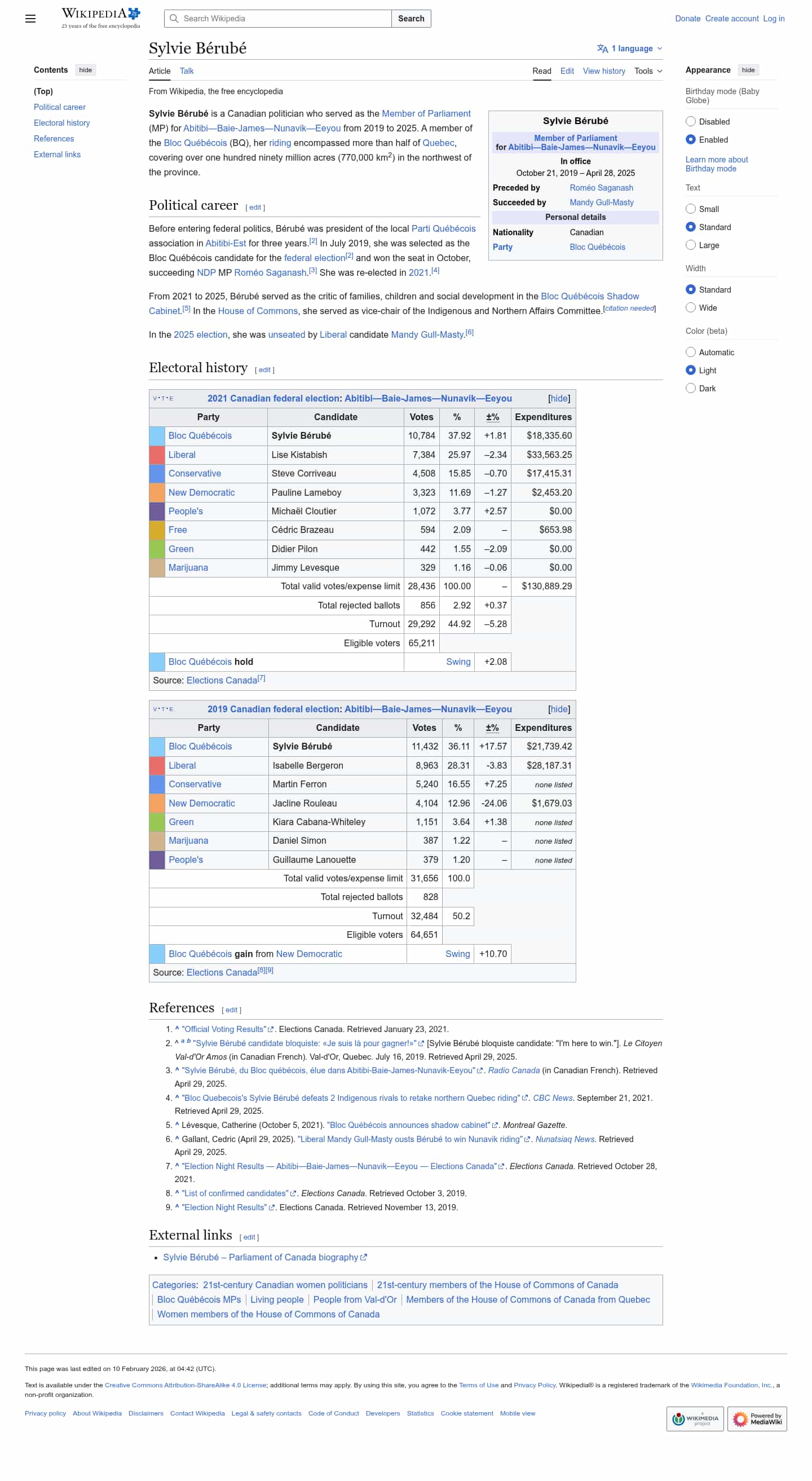Choose Large text size
This screenshot has height=1481, width=812.
tap(690, 245)
